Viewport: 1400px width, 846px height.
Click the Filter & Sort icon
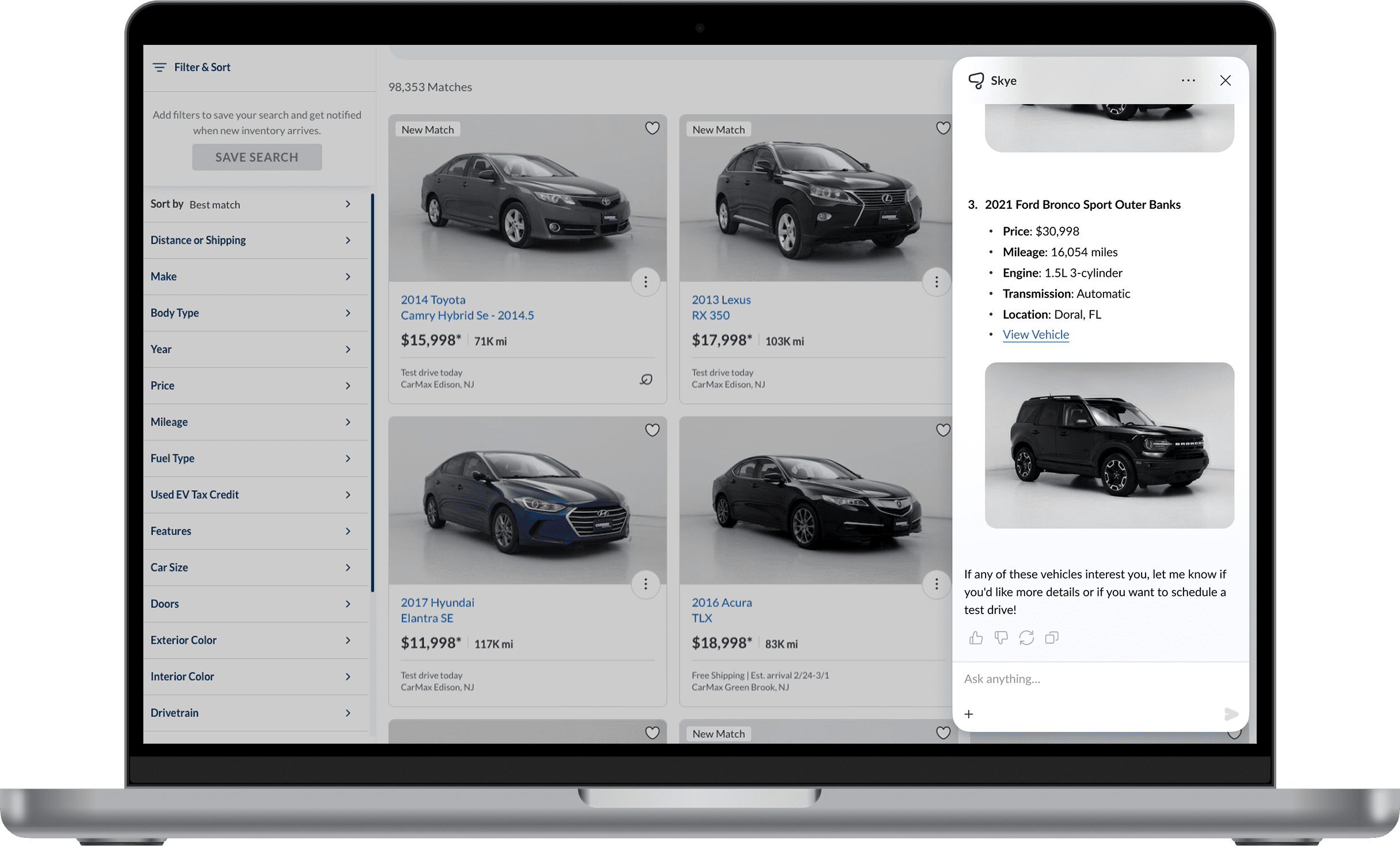coord(159,67)
